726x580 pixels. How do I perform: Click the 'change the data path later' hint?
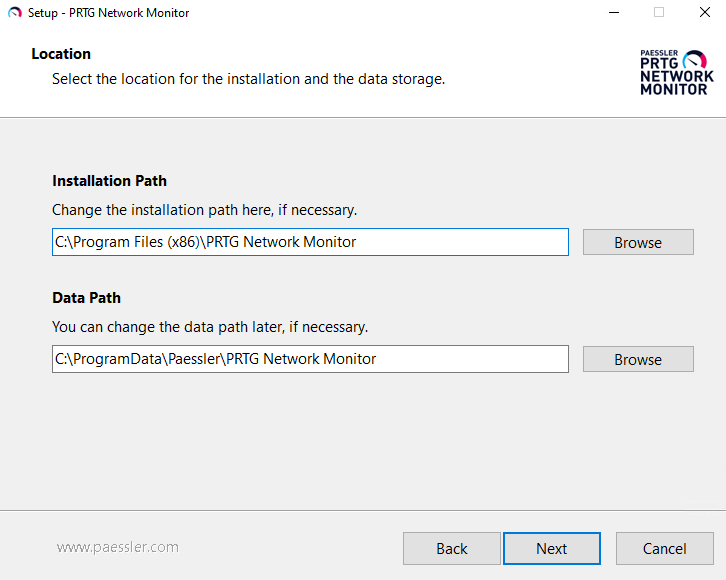pos(210,327)
